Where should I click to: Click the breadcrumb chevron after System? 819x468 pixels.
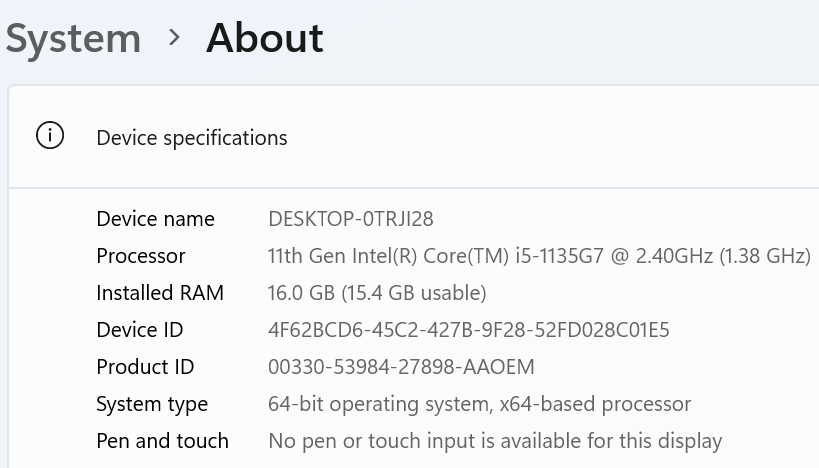174,38
